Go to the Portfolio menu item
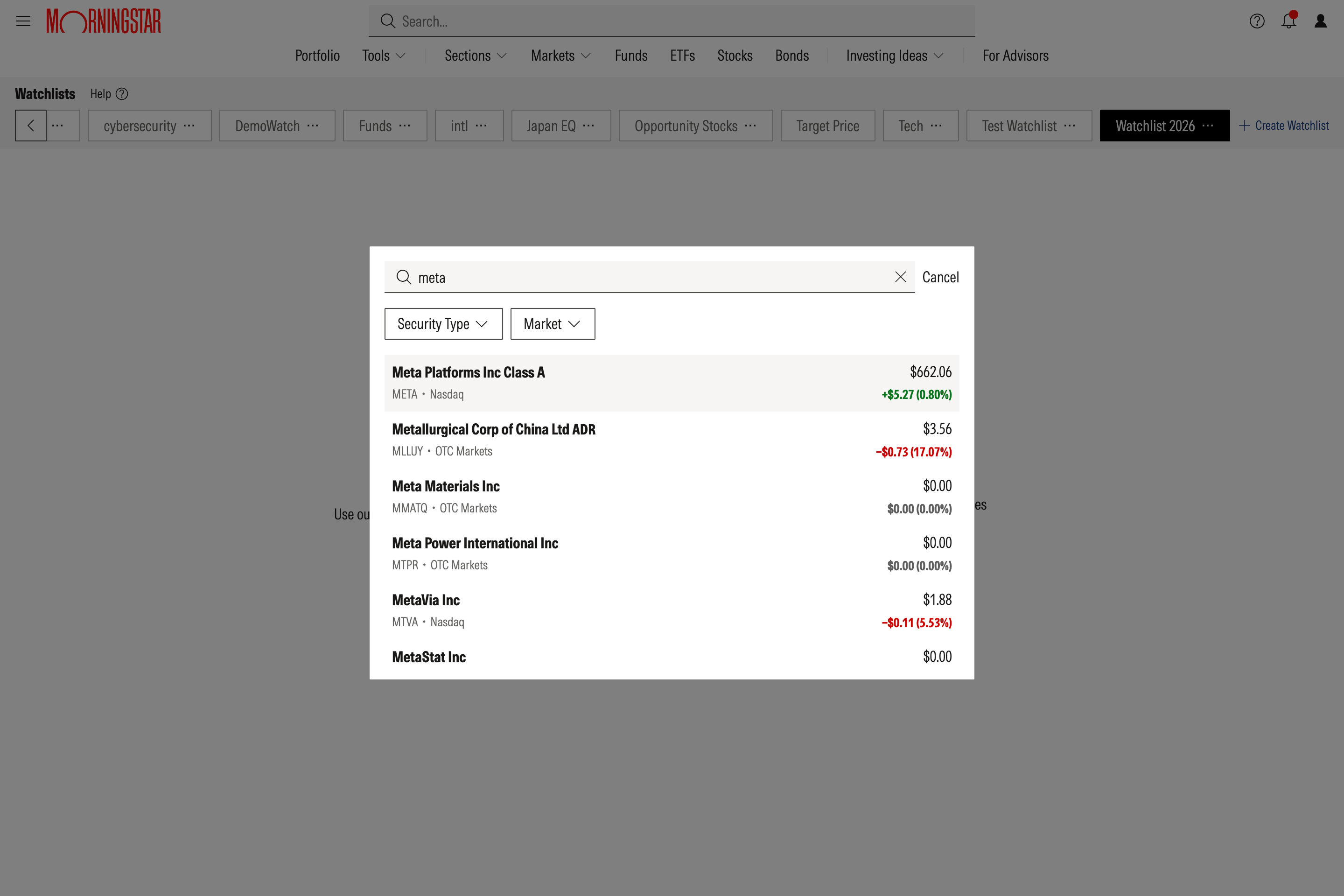1344x896 pixels. coord(318,56)
